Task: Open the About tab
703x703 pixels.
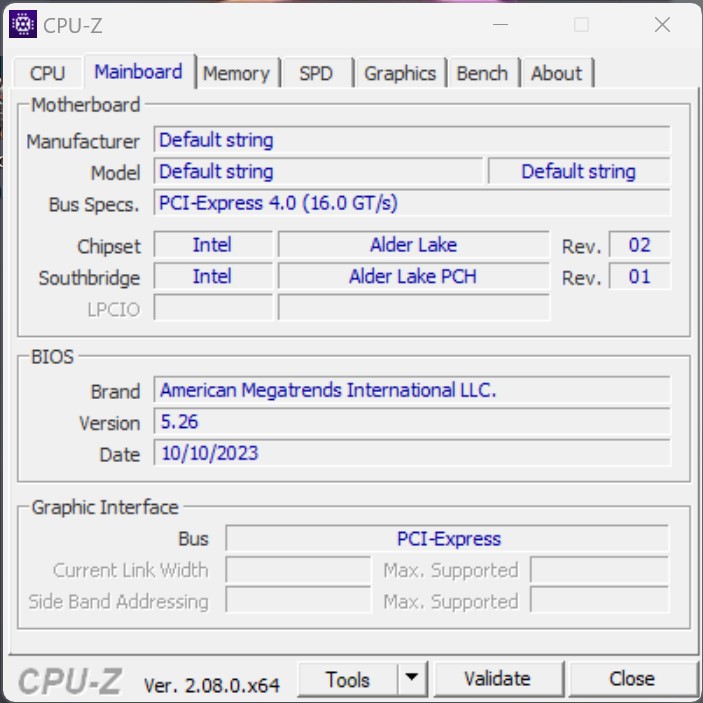Action: point(557,73)
